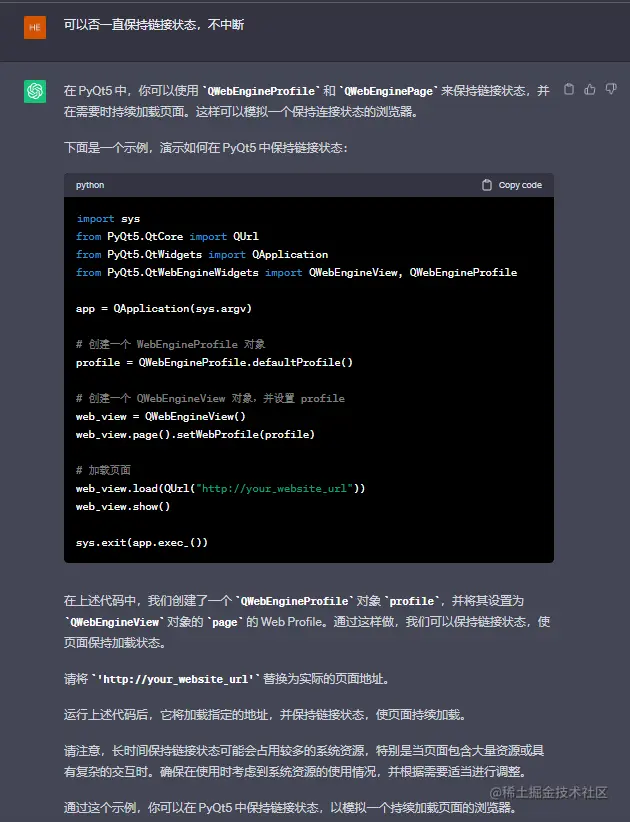Screen dimensions: 630x822
Task: Click the paragraph starting '在上述代码中'
Action: pos(307,622)
